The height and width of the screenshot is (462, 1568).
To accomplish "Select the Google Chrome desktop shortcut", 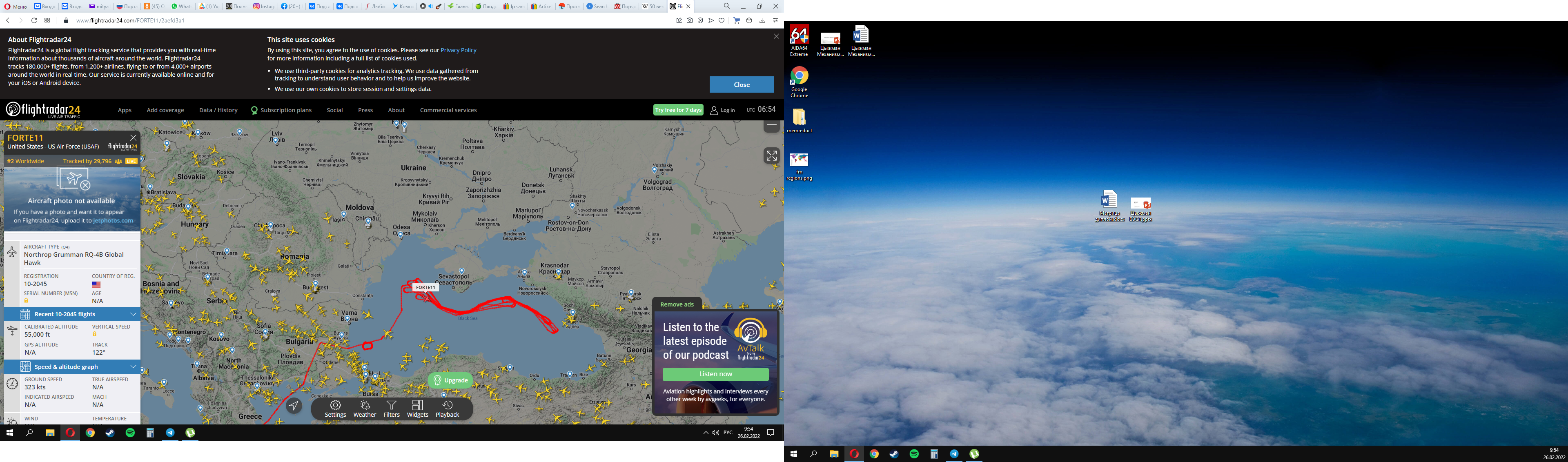I will click(799, 82).
